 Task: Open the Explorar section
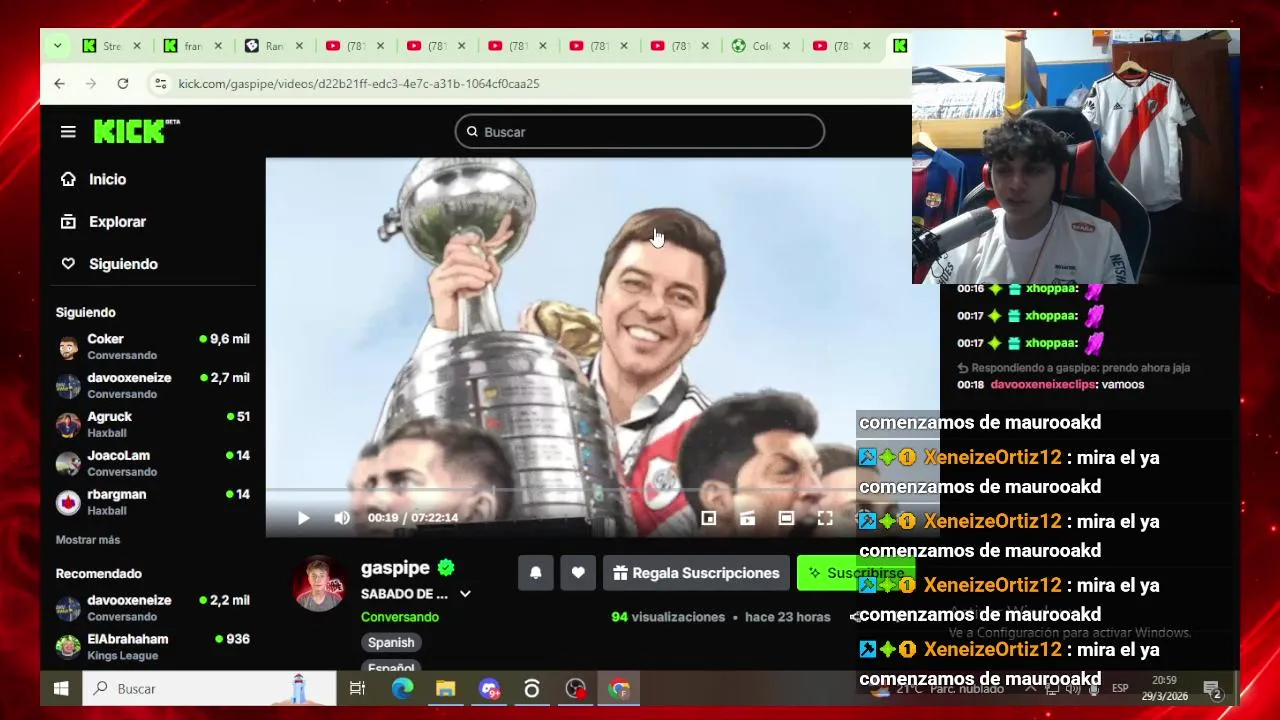[103, 222]
